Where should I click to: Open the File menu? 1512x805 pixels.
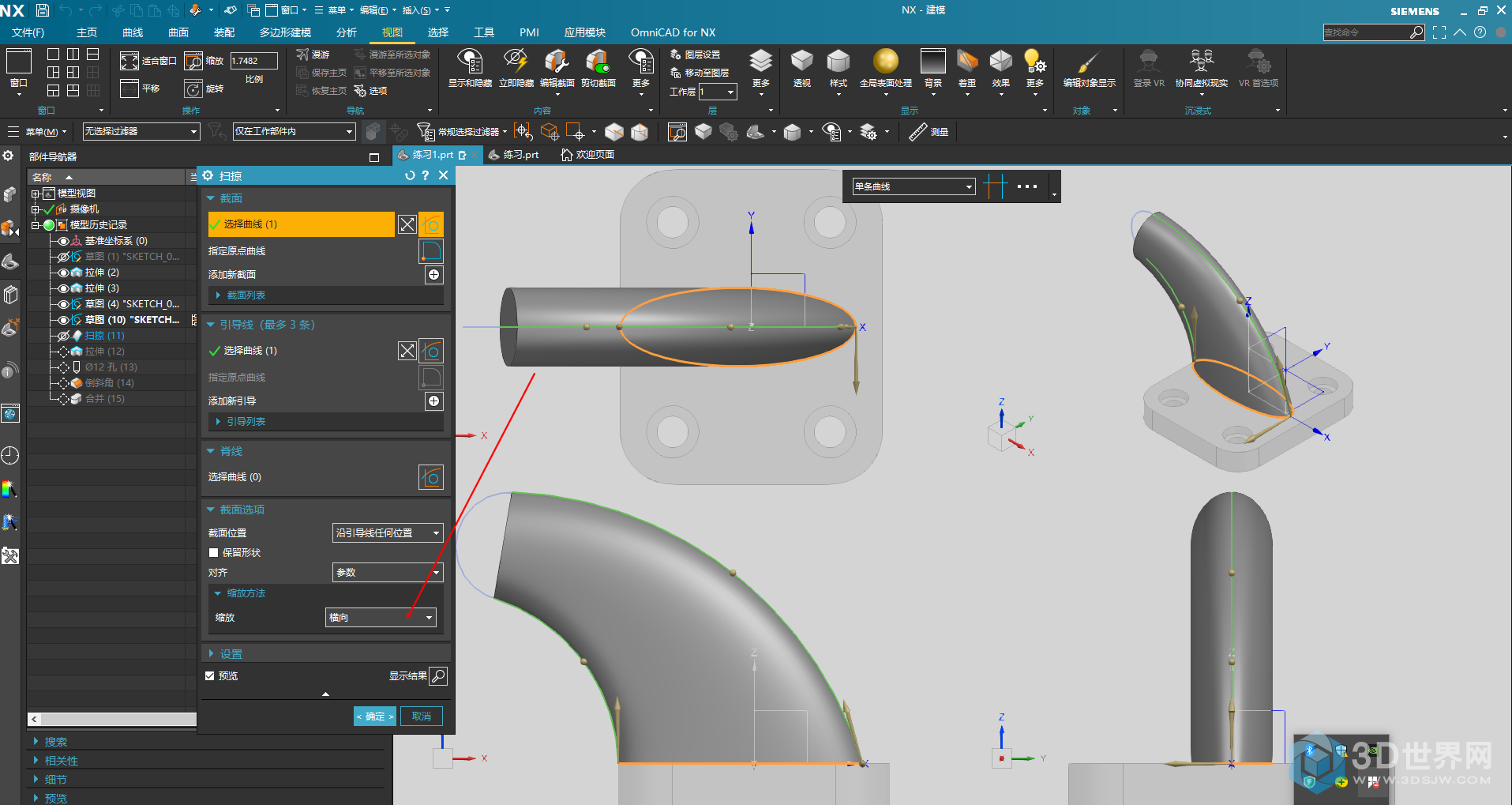click(28, 32)
